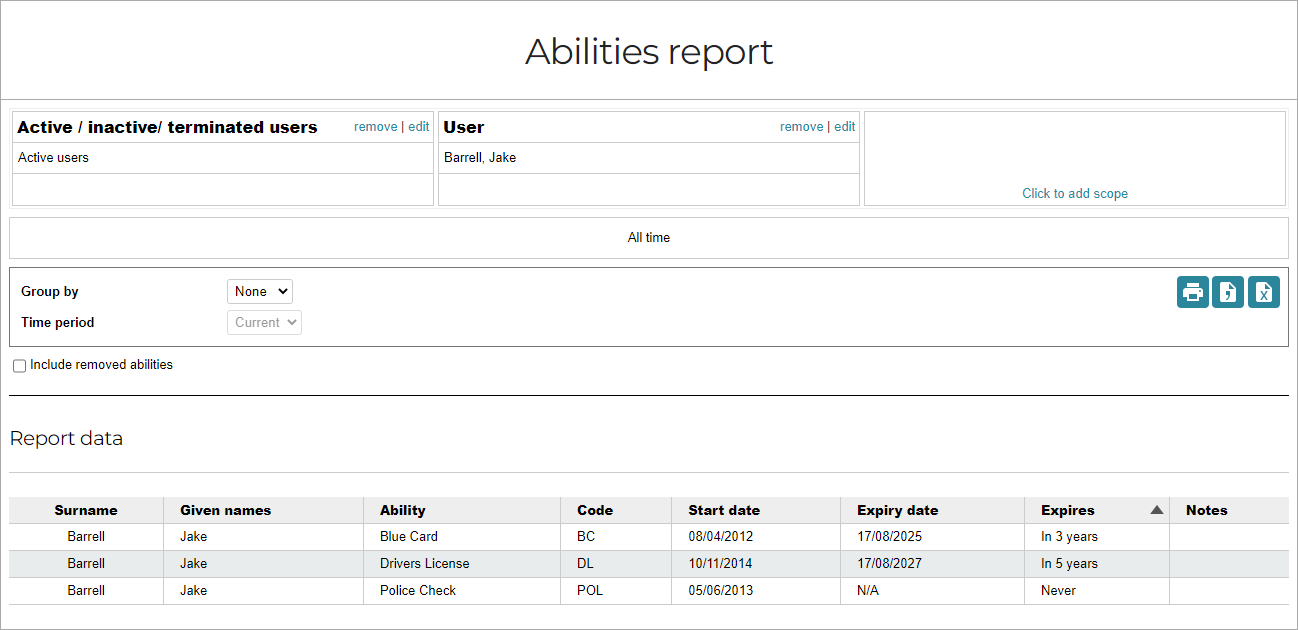The width and height of the screenshot is (1298, 630).
Task: Click the Abilities report title
Action: pos(649,52)
